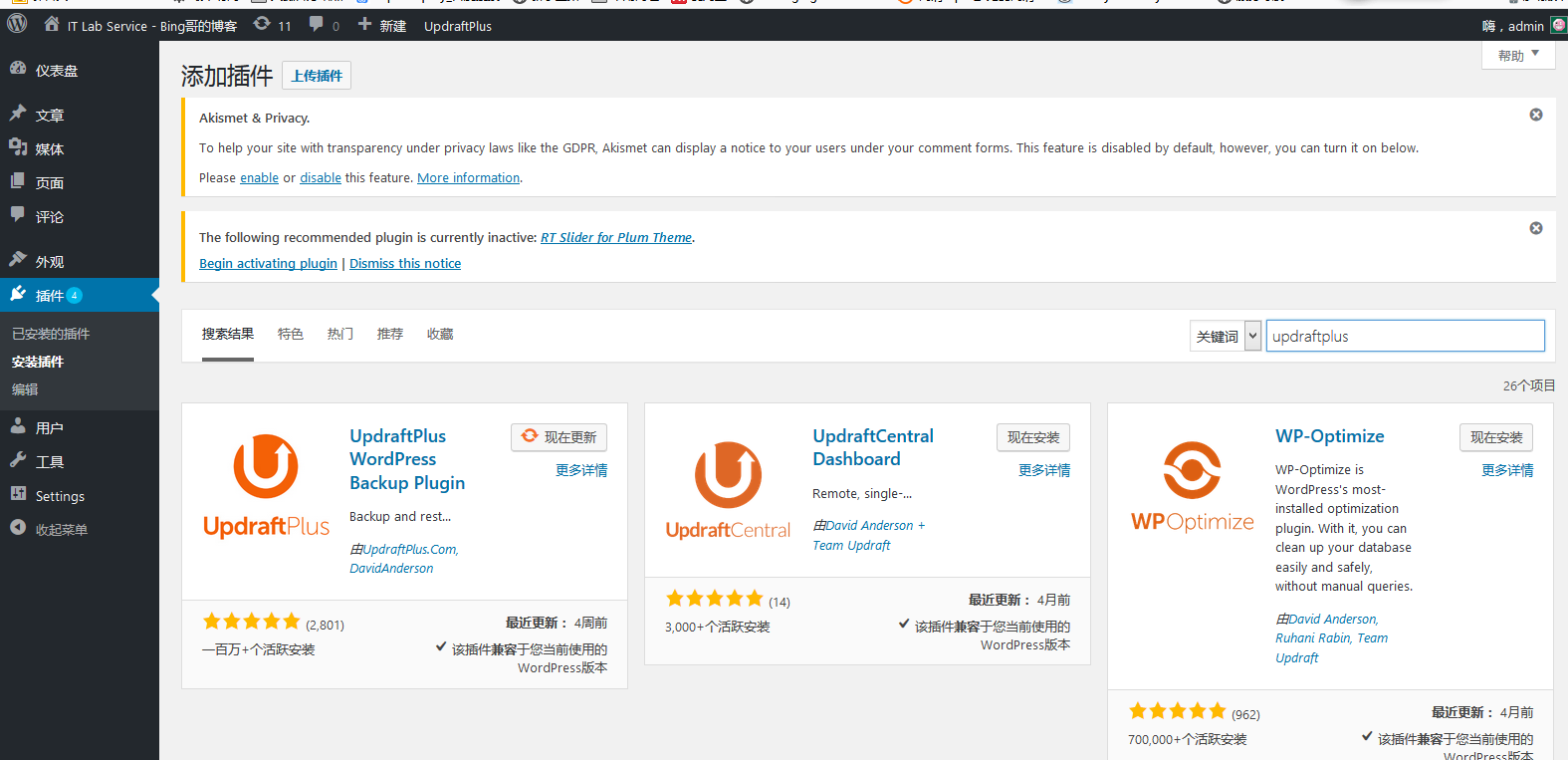
Task: Open the Appearance brush icon in sidebar
Action: [x=18, y=260]
